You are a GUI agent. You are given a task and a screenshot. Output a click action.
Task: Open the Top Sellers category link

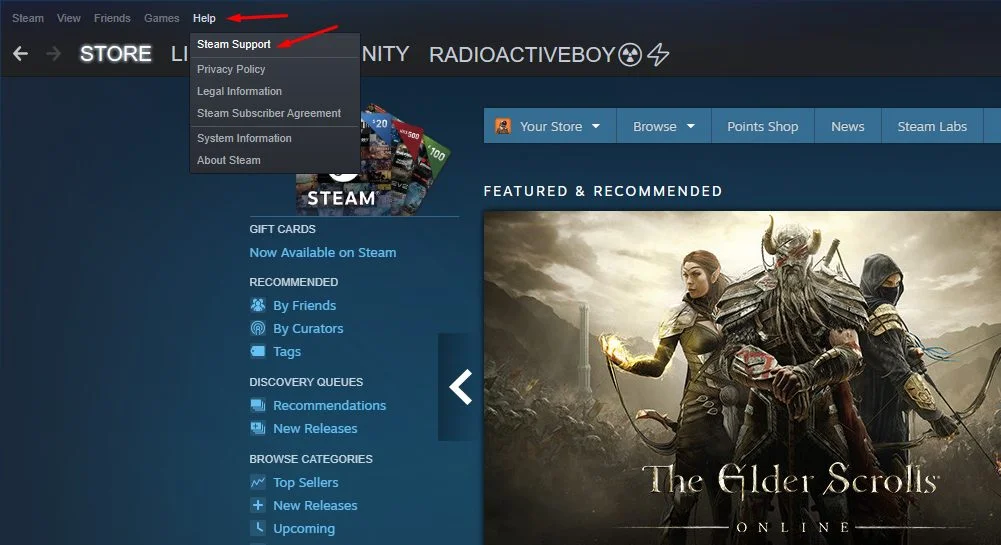306,482
